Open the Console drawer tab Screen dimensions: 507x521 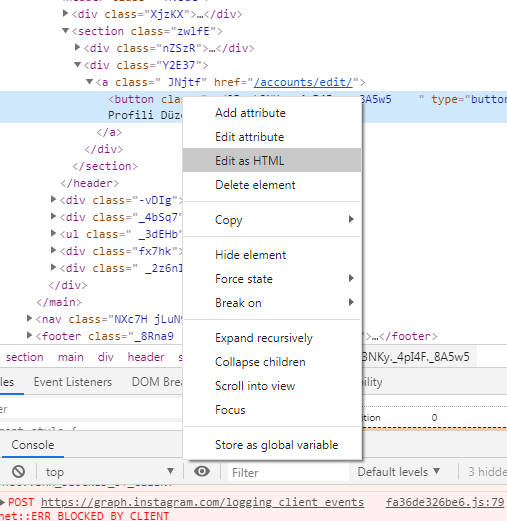[33, 445]
